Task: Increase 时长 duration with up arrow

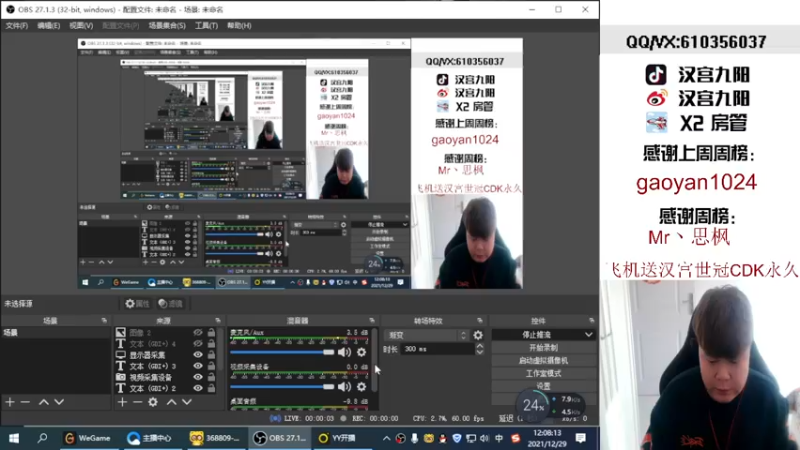Action: tap(480, 346)
